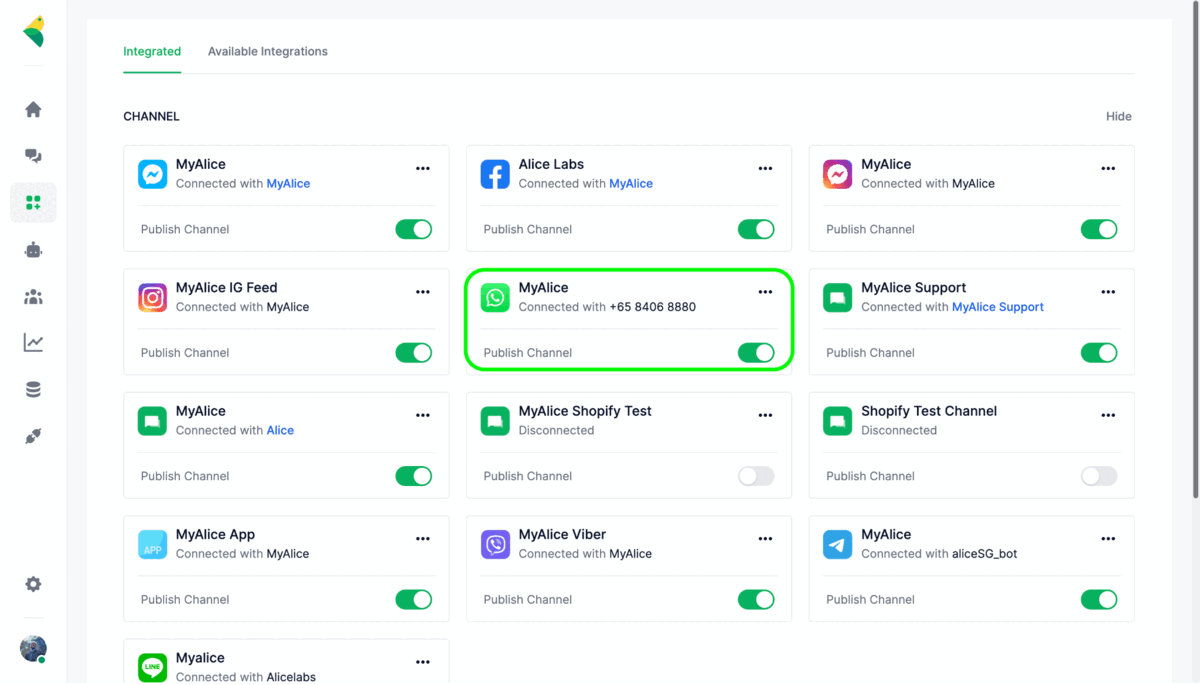Open three-dot menu on MyAlice App card
The image size is (1200, 685).
coord(423,539)
